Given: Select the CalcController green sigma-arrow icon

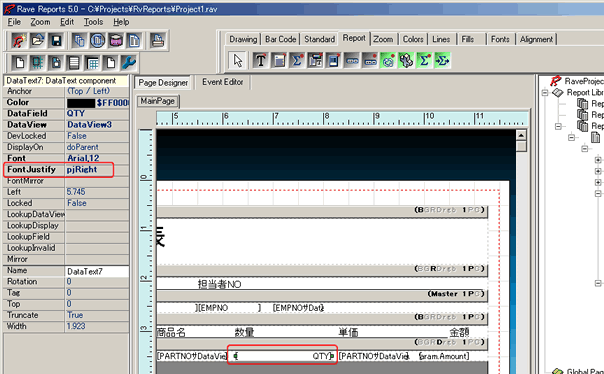Looking at the screenshot, I should [x=442, y=60].
